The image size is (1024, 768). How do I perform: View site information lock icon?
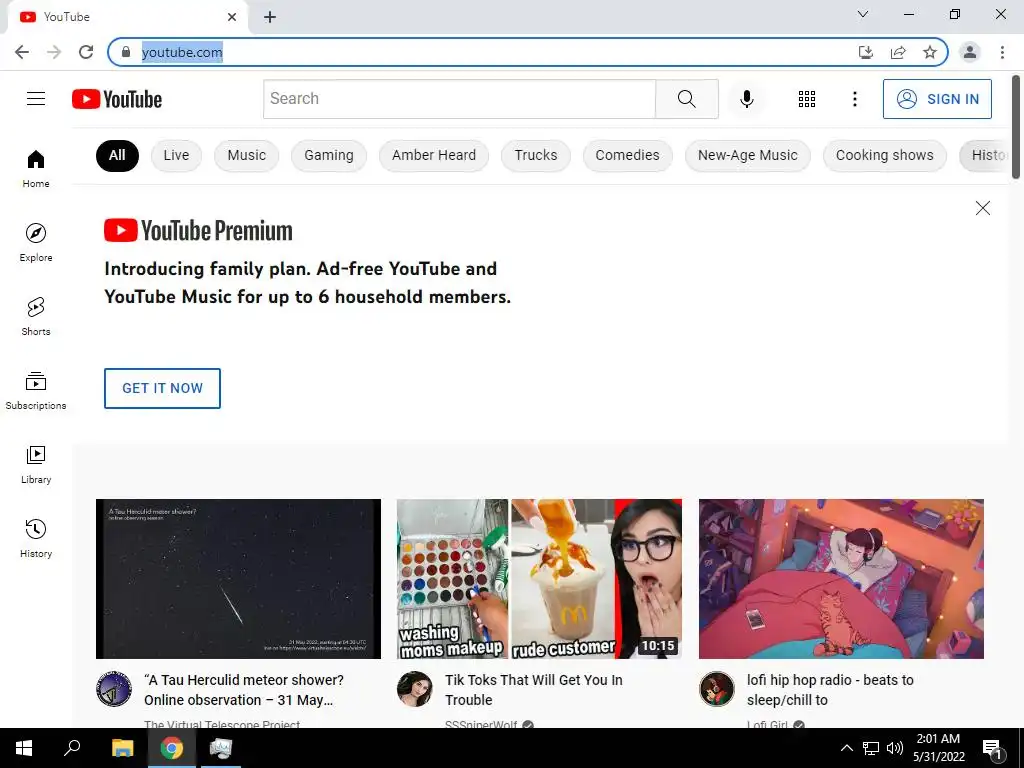[x=125, y=52]
